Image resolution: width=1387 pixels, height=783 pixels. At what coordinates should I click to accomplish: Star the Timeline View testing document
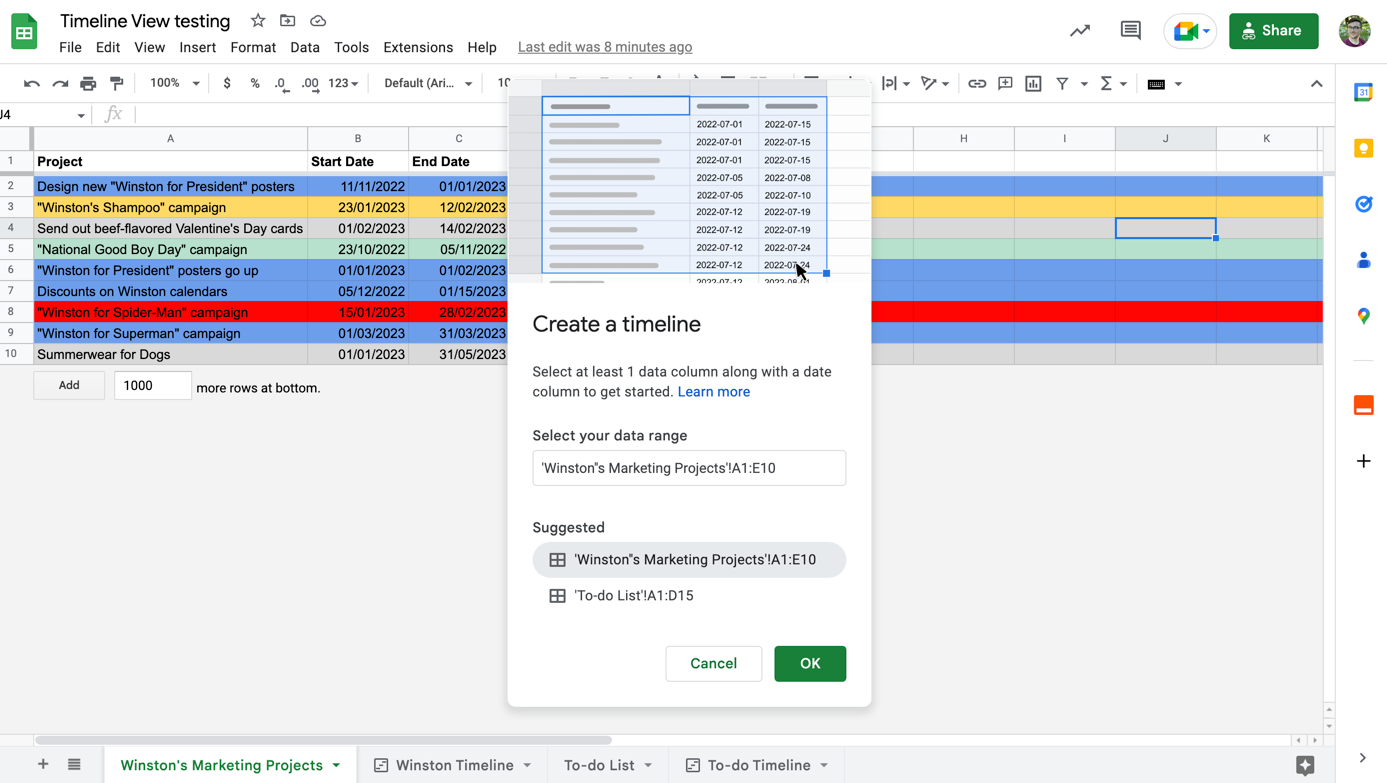258,21
